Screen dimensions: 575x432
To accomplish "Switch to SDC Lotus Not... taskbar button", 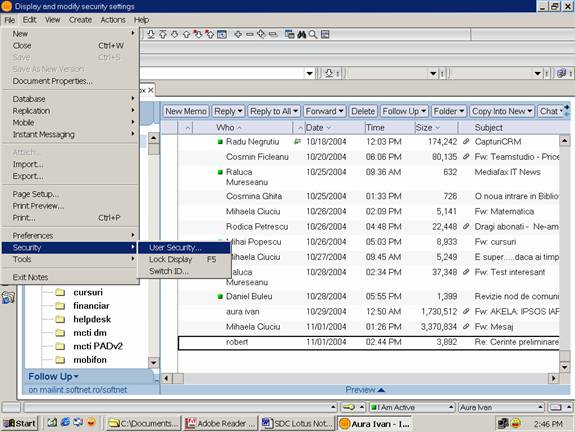I will click(297, 423).
